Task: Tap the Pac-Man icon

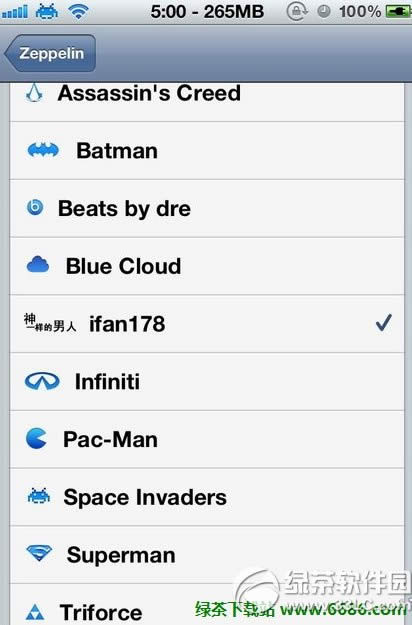Action: 37,438
